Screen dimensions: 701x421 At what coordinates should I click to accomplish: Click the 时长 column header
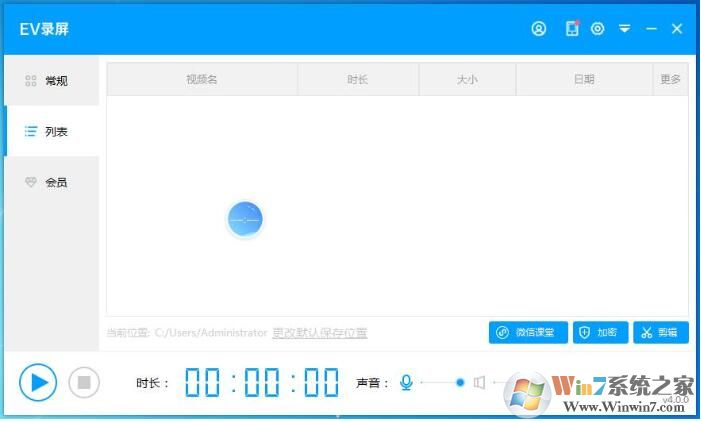click(358, 80)
